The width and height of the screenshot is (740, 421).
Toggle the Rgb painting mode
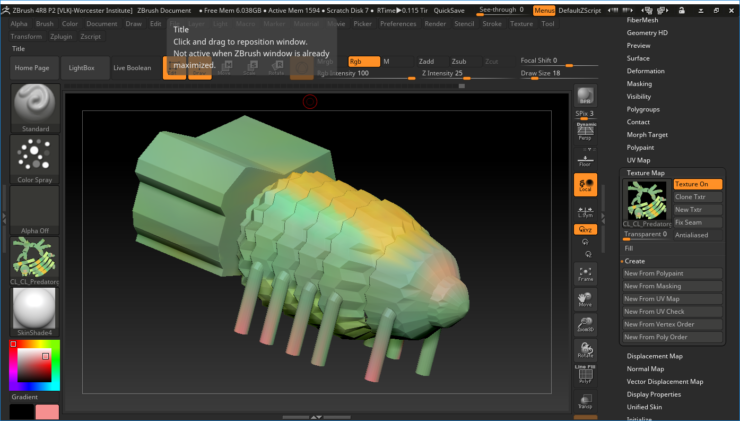pyautogui.click(x=364, y=61)
